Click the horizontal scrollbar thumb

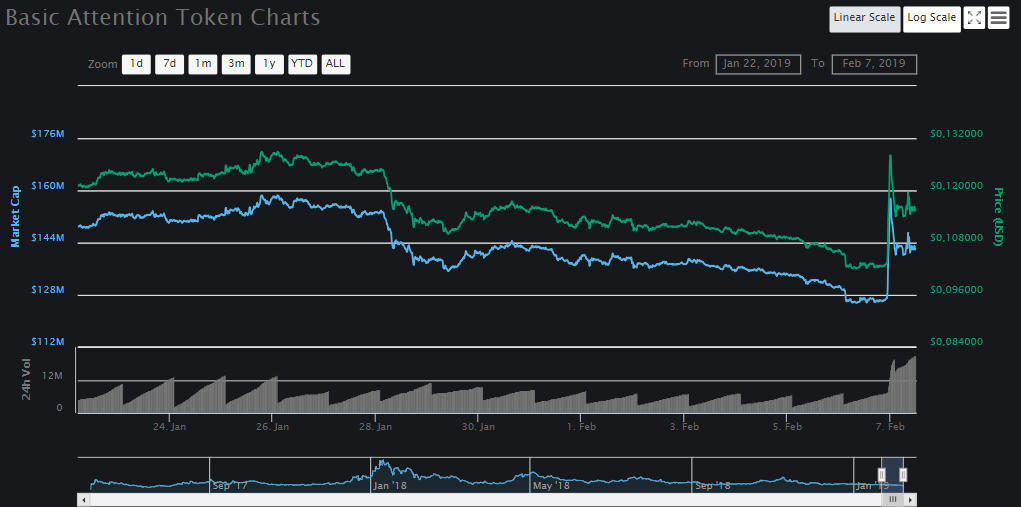(892, 499)
